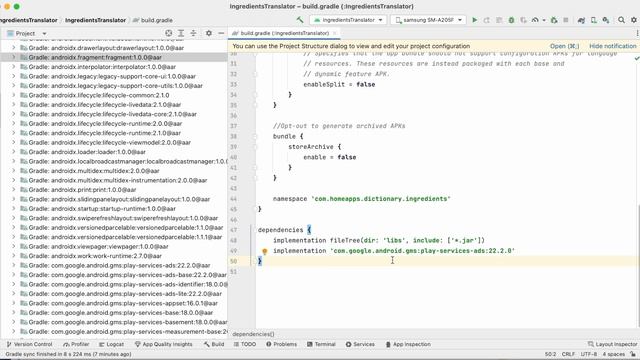Expand androidx.work:work-runtime:2.7.0@aar node
This screenshot has height=360, width=640.
pos(13,256)
